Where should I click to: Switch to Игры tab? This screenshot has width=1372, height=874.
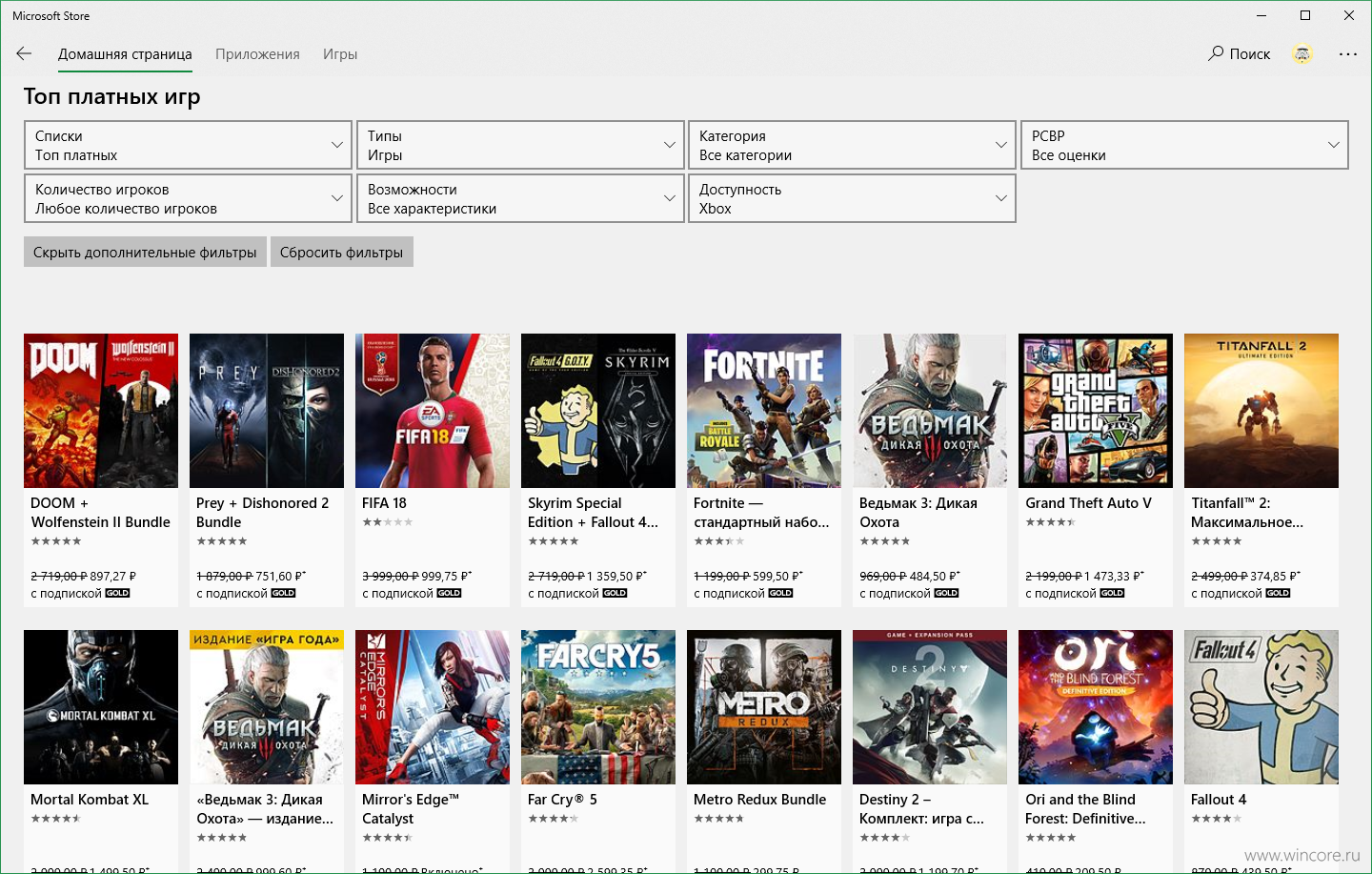340,54
